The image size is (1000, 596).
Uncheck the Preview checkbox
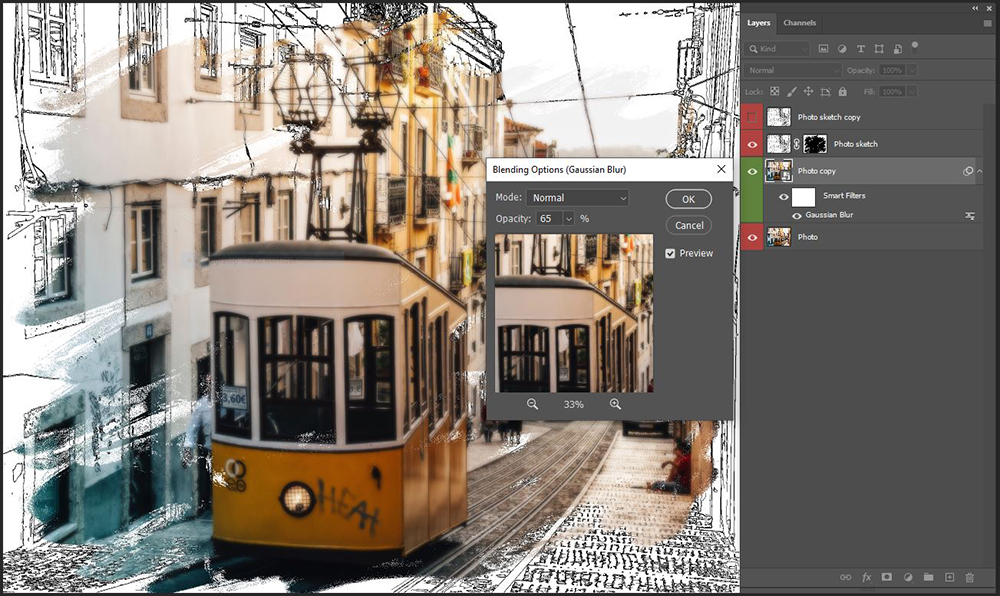pos(670,253)
